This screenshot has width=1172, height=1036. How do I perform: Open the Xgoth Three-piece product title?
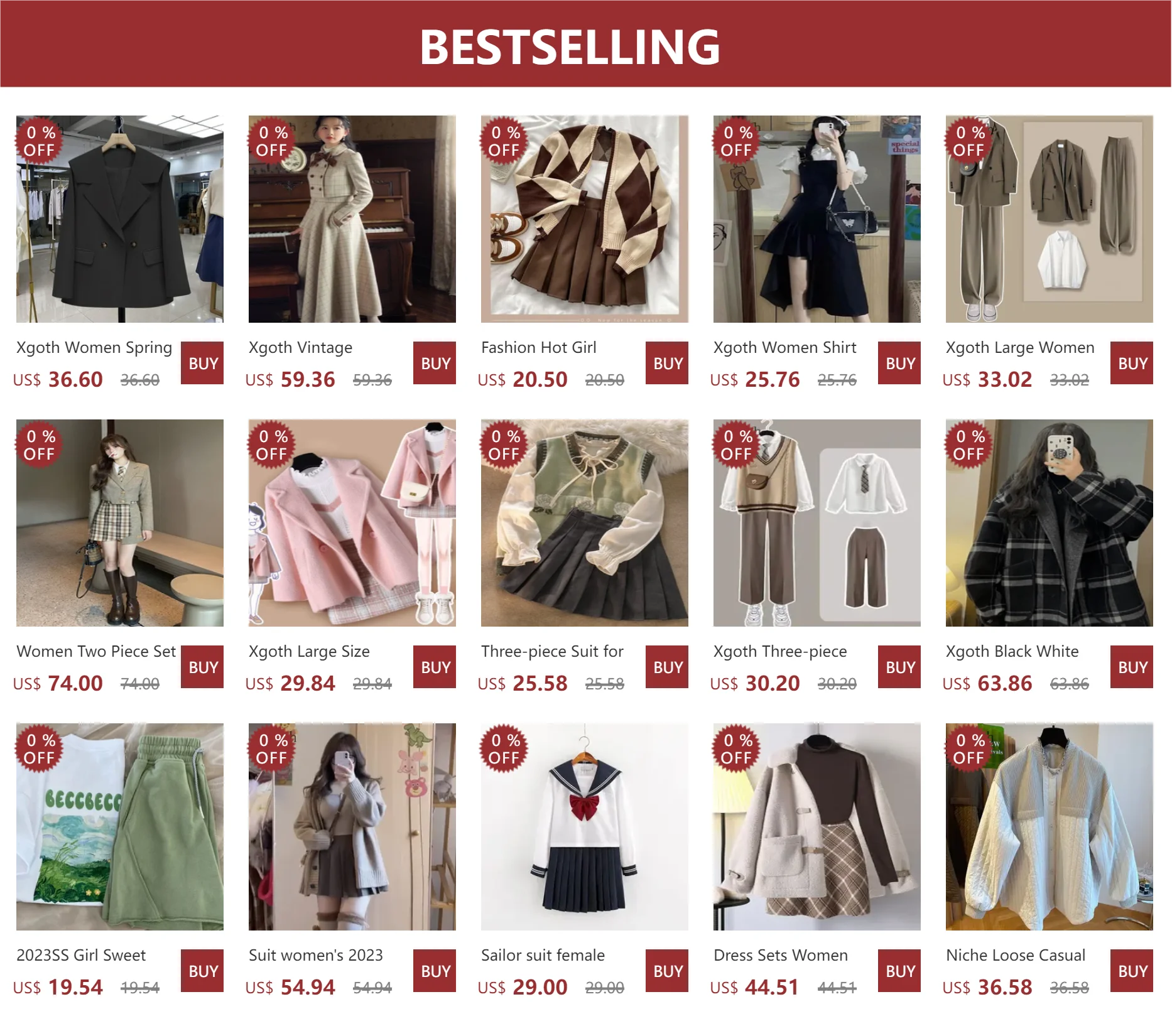pos(780,651)
